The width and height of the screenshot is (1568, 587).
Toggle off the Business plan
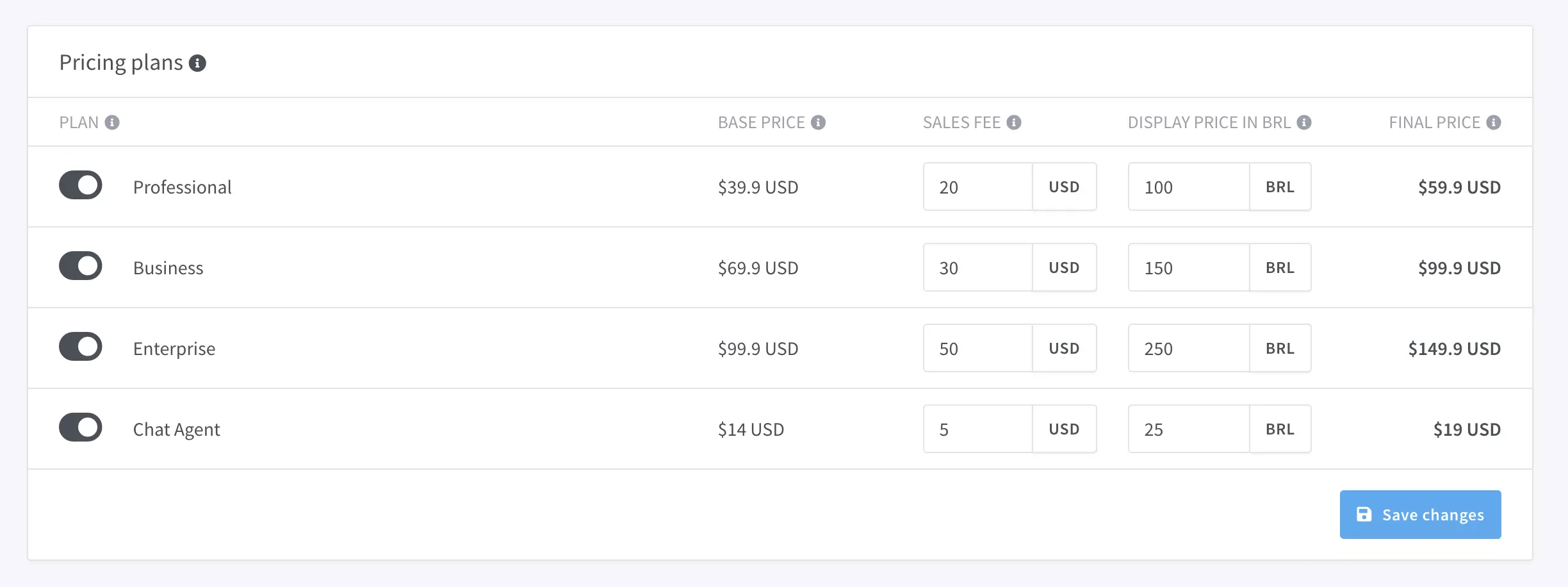click(81, 266)
